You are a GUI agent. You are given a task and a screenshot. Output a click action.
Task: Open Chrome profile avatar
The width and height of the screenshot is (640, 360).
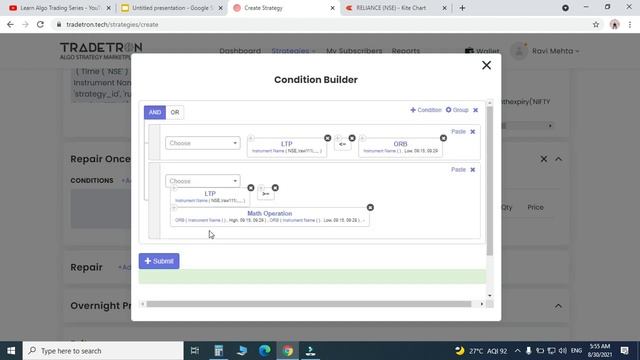coord(615,24)
